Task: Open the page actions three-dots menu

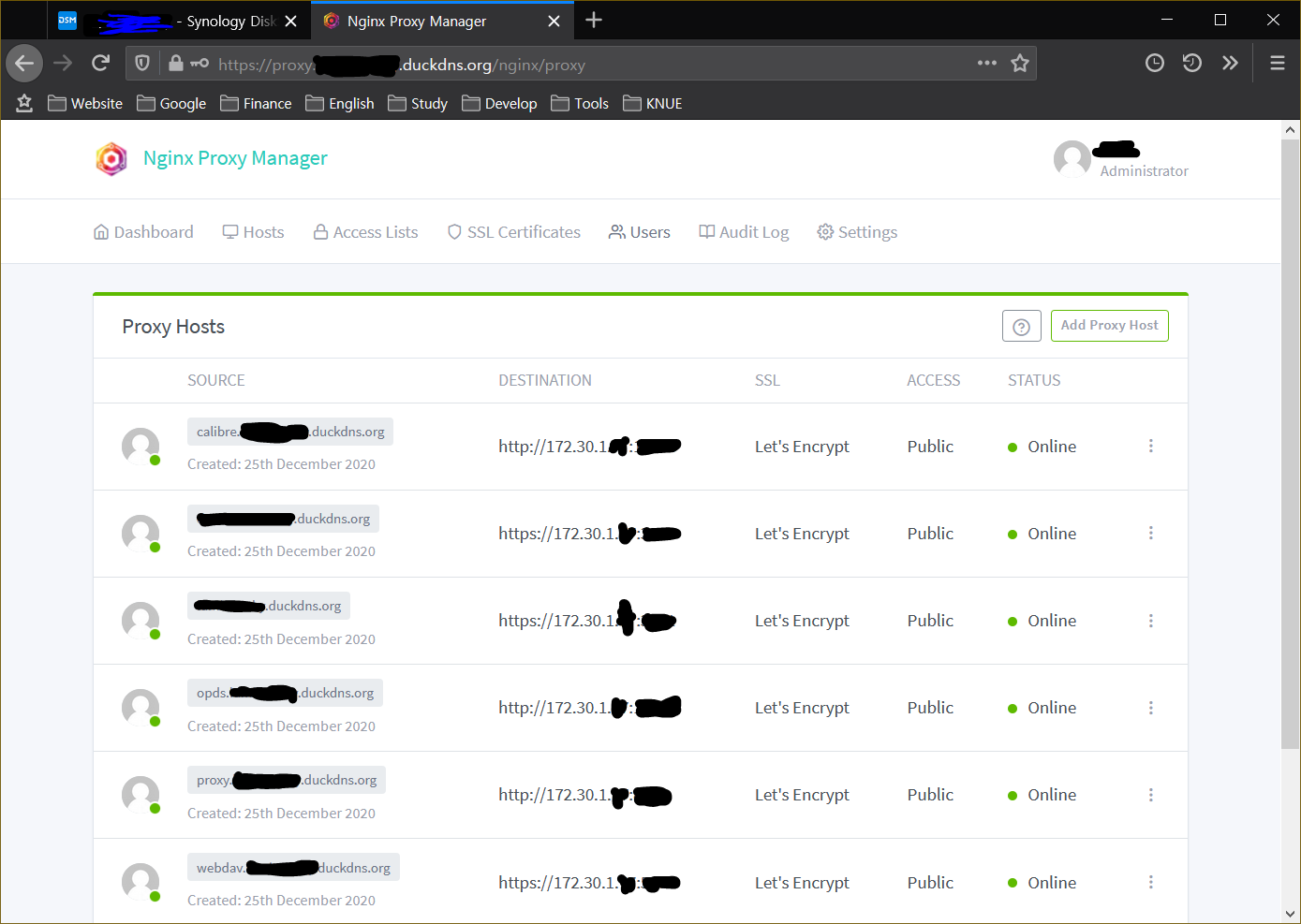Action: click(987, 64)
